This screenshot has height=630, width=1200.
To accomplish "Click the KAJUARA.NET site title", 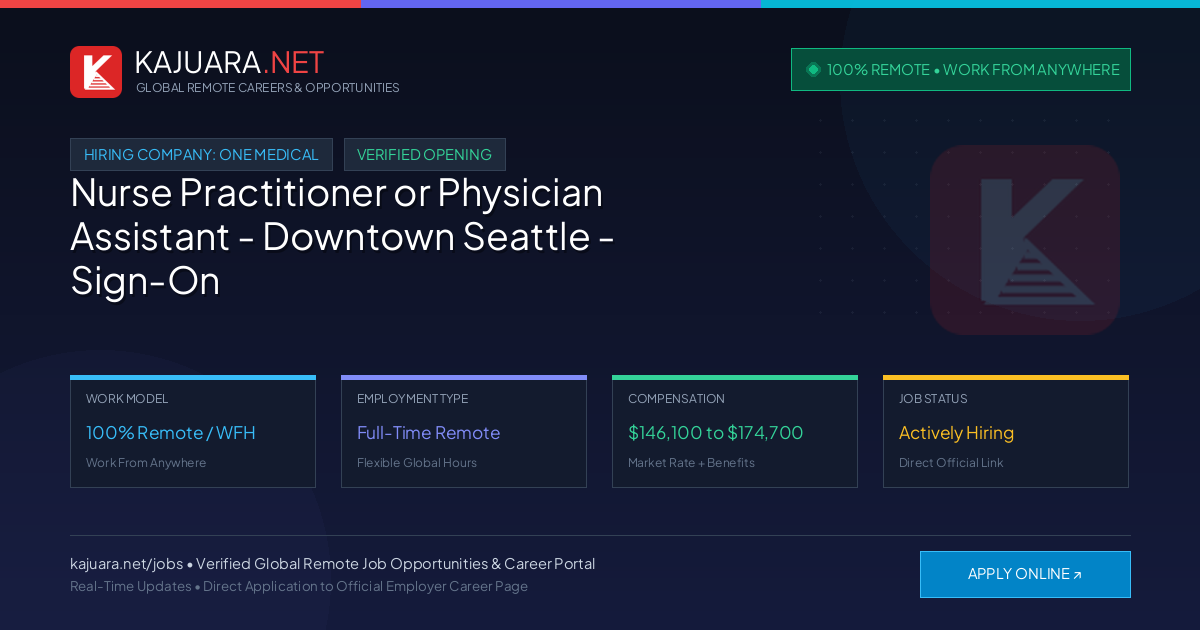I will coord(229,62).
